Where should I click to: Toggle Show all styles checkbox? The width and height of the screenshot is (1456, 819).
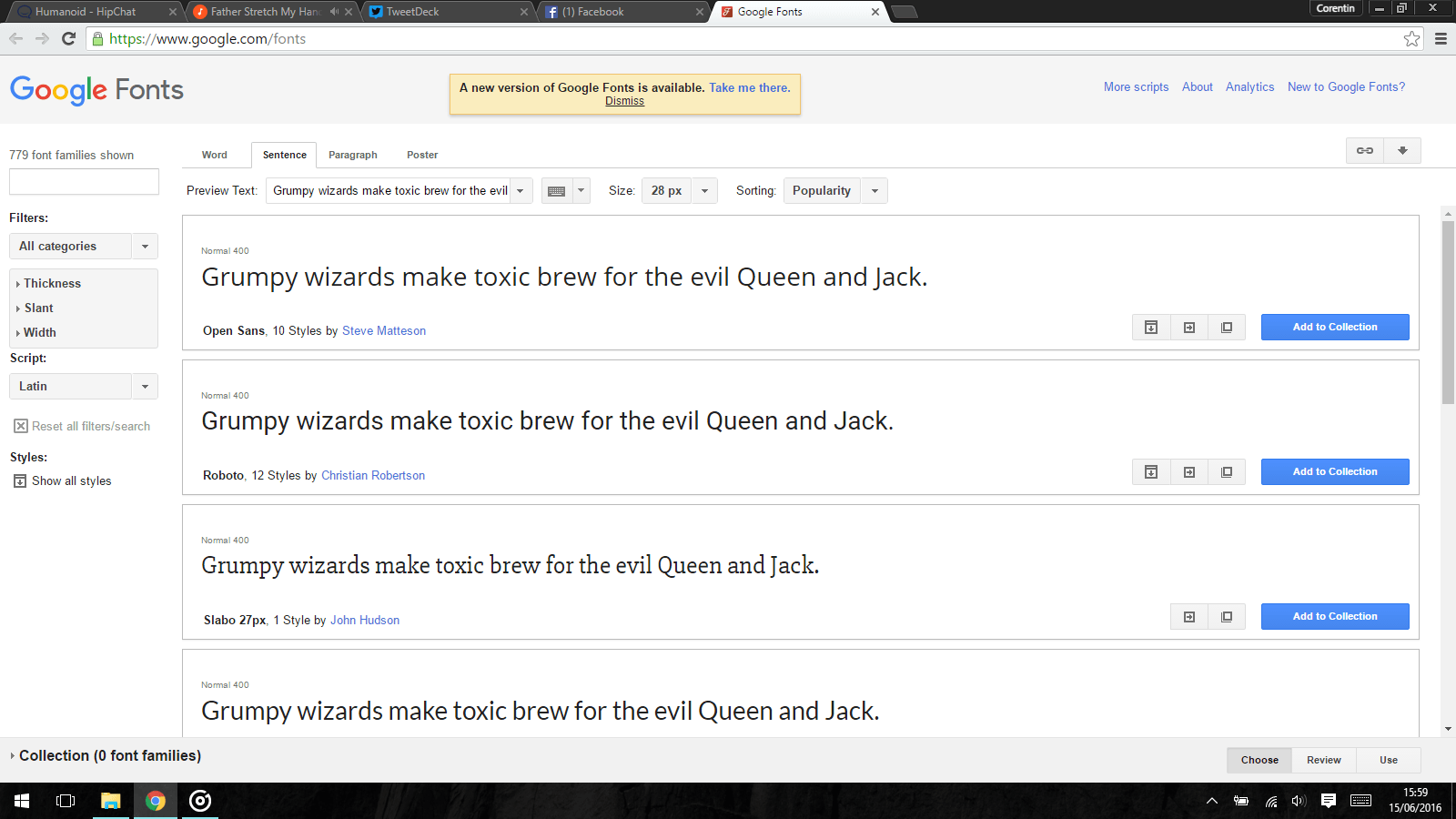(x=20, y=481)
